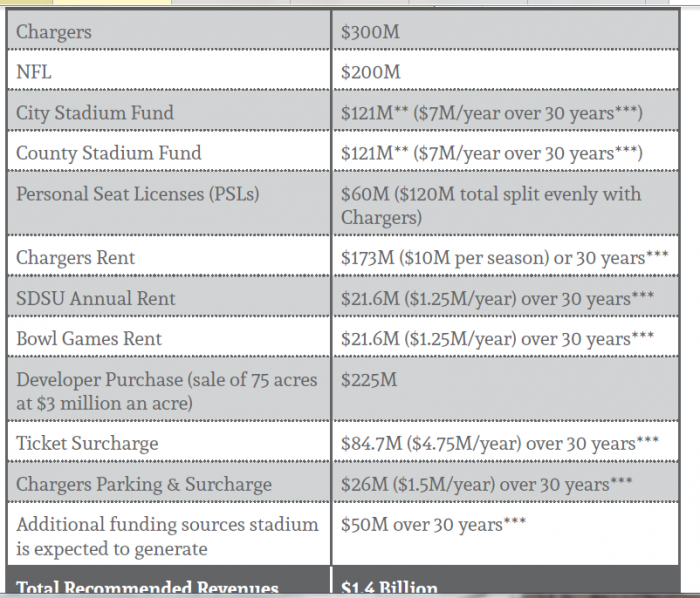This screenshot has height=598, width=700.
Task: Click the NFL row label
Action: pos(36,72)
